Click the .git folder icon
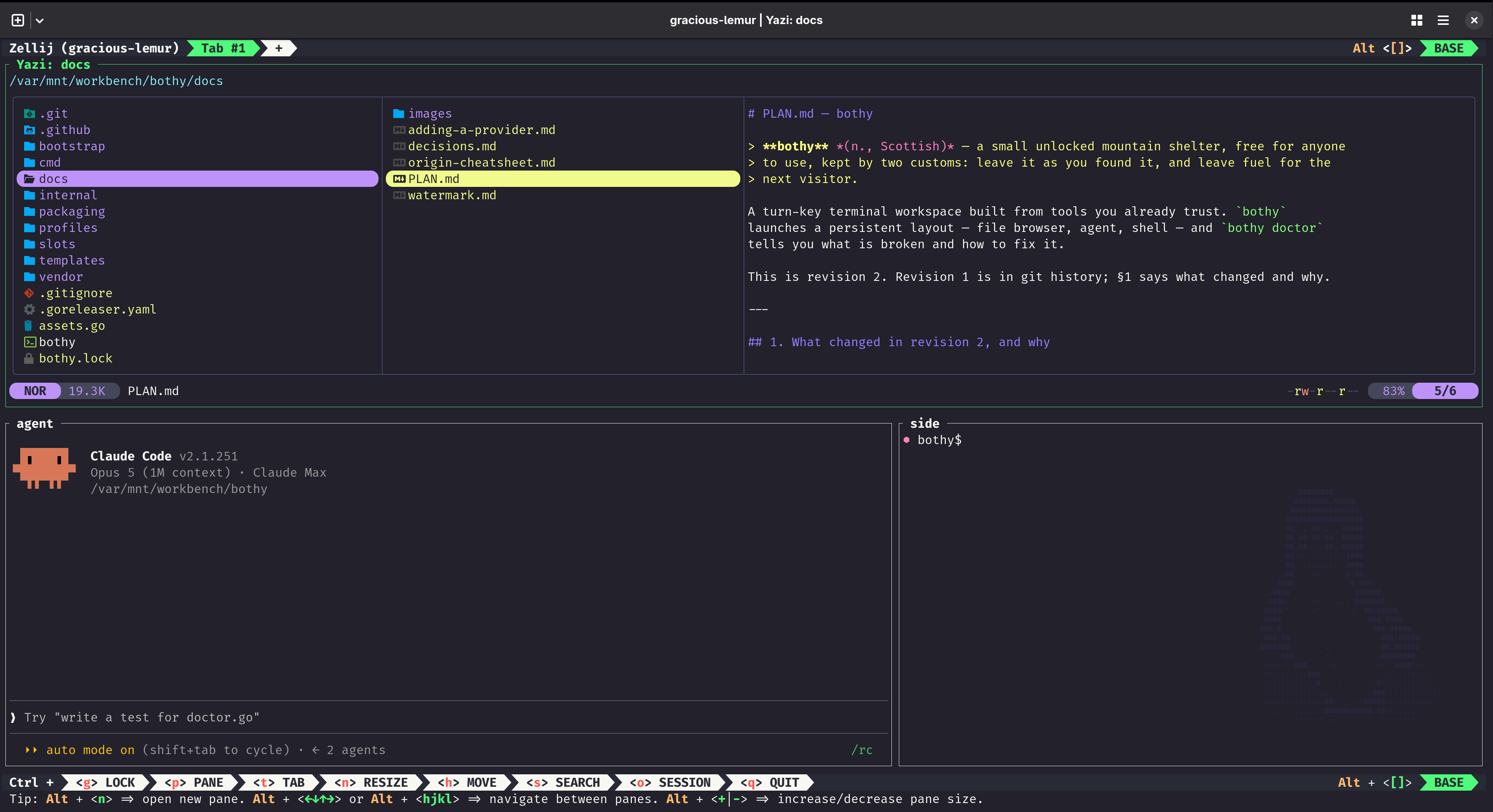This screenshot has width=1493, height=812. [x=29, y=113]
